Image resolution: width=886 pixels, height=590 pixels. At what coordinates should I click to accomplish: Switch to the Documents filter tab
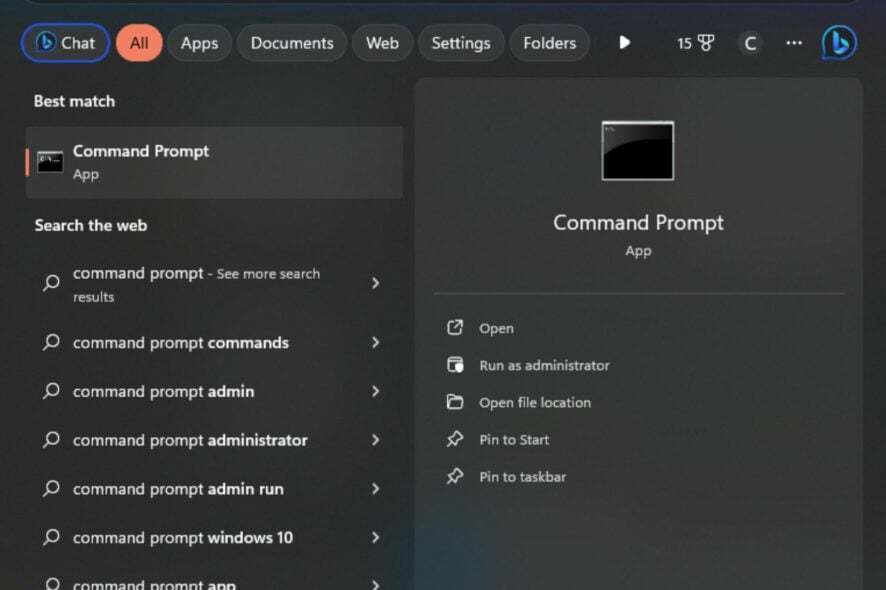(x=292, y=43)
